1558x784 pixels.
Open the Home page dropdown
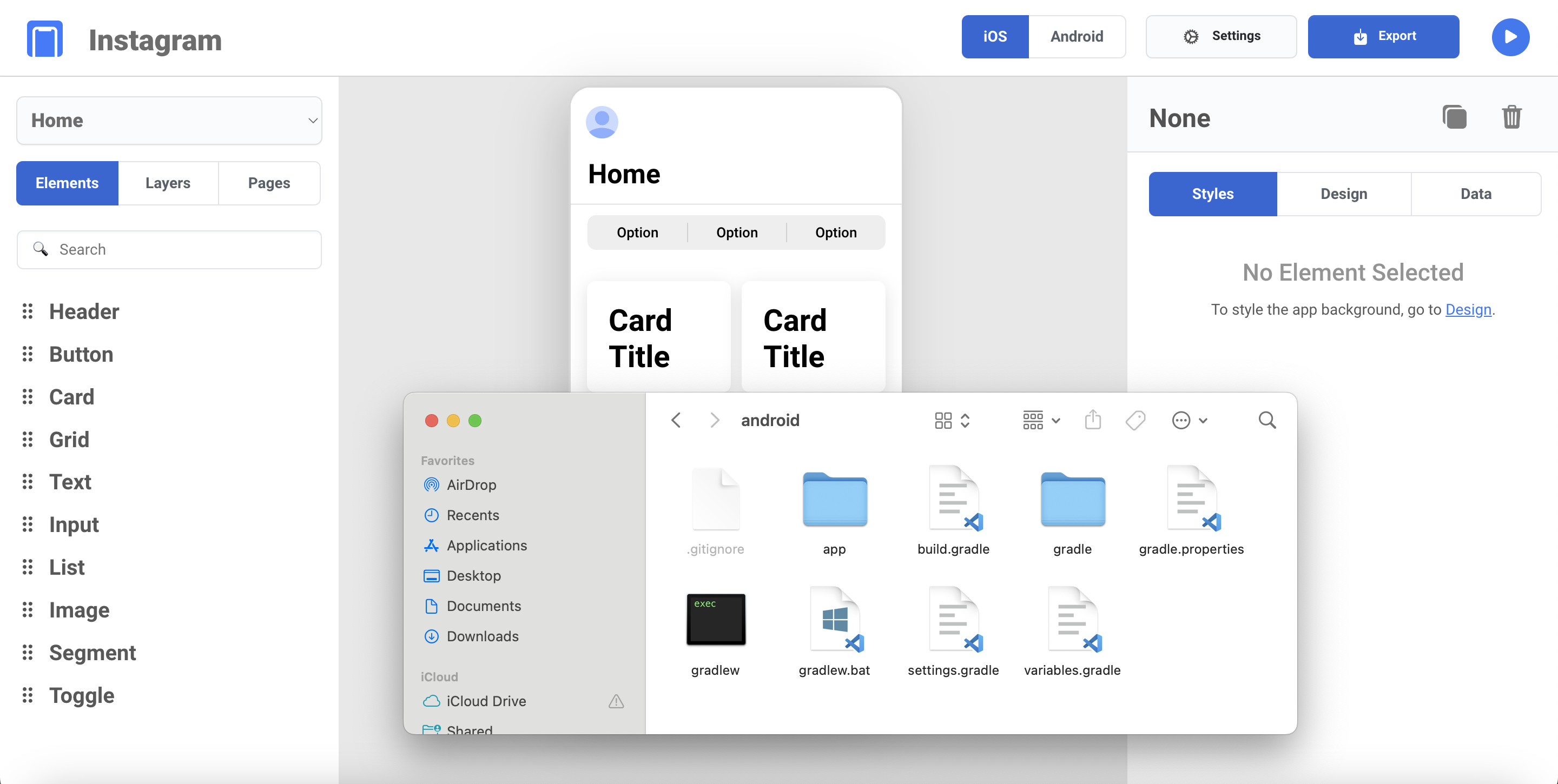pos(169,120)
